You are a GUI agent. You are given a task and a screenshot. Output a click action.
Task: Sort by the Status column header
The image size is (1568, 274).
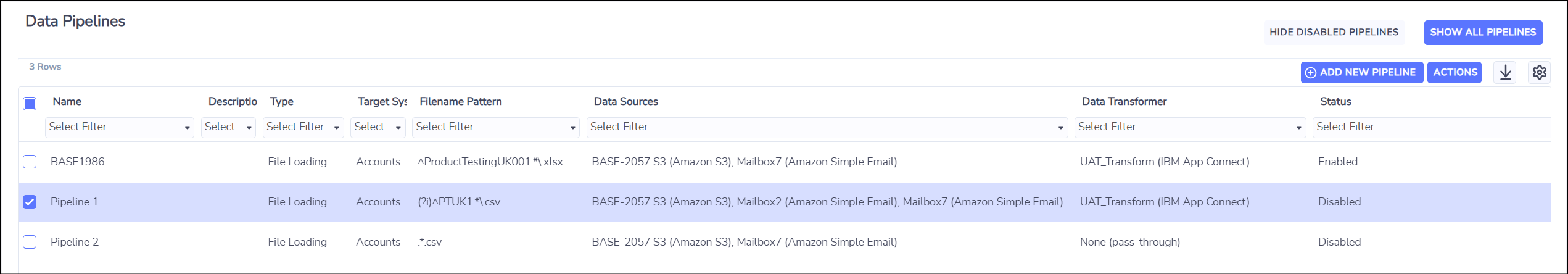(1335, 101)
